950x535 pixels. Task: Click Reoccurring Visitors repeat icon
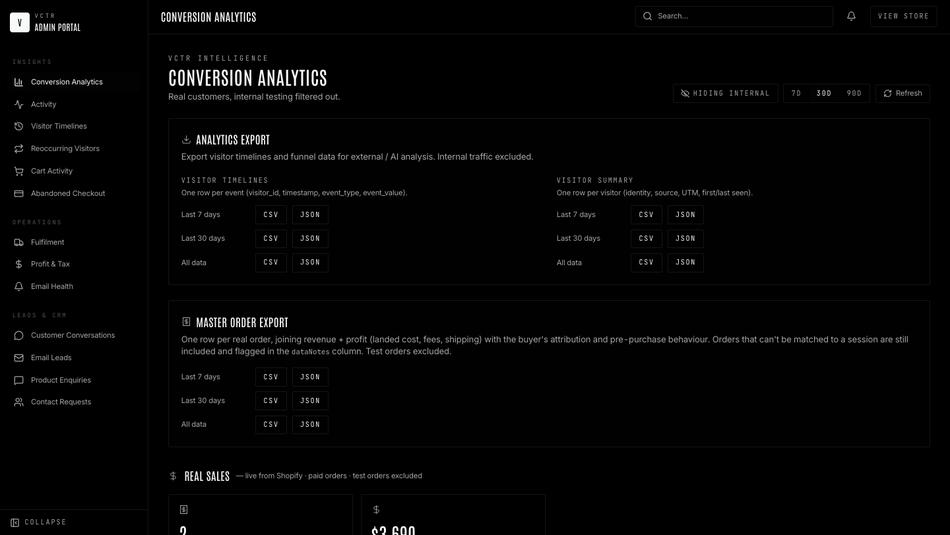19,148
